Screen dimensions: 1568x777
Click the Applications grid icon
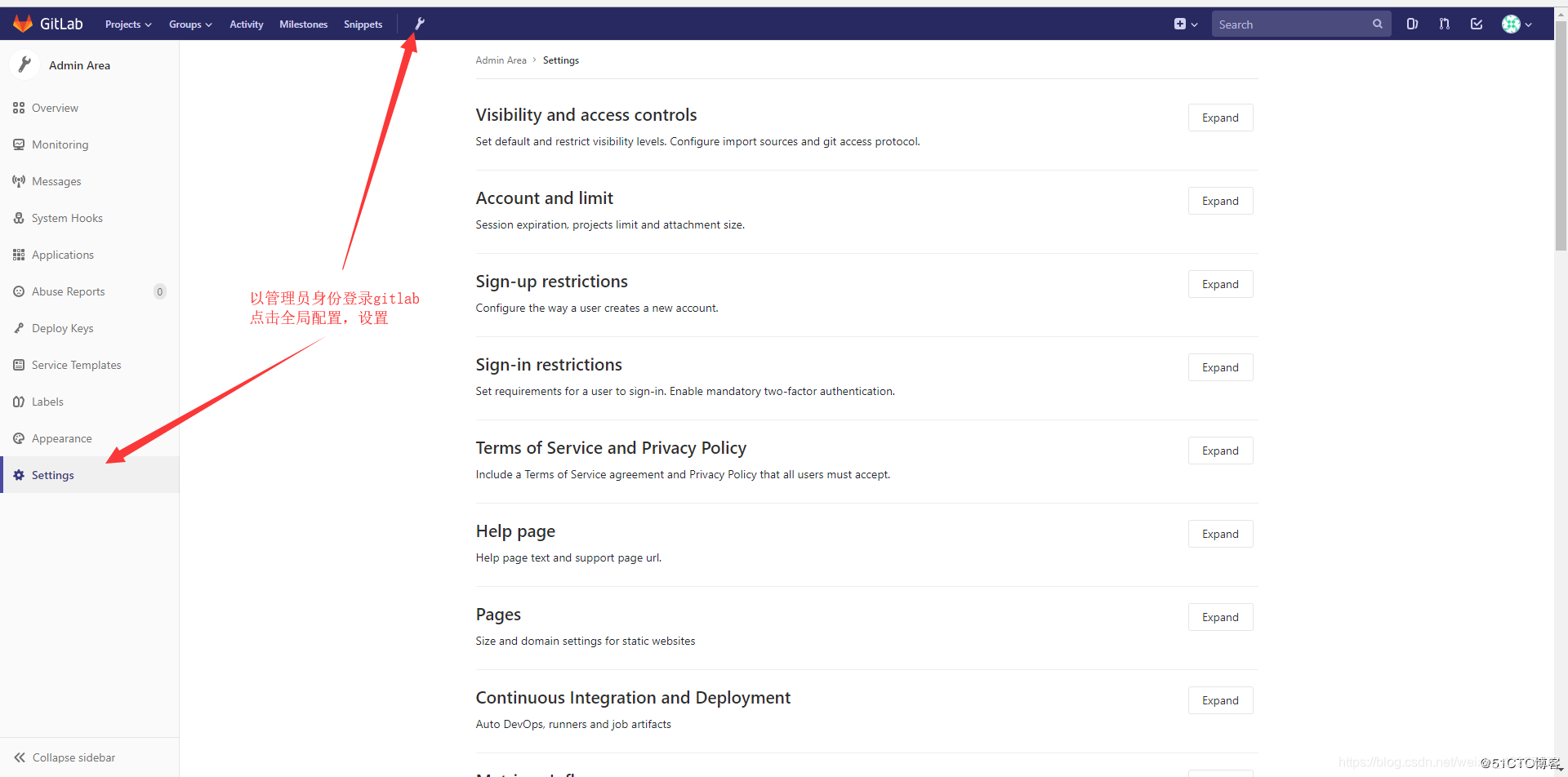19,255
